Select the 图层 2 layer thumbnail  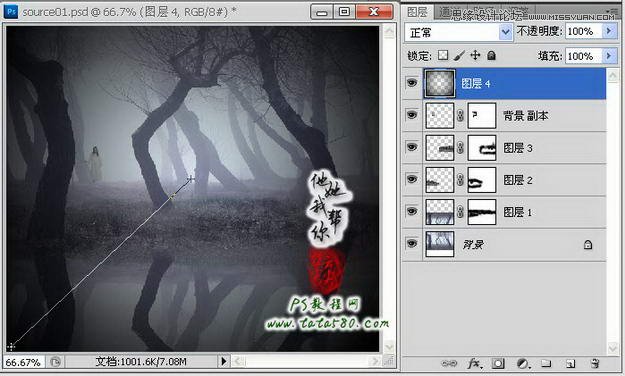click(x=440, y=180)
